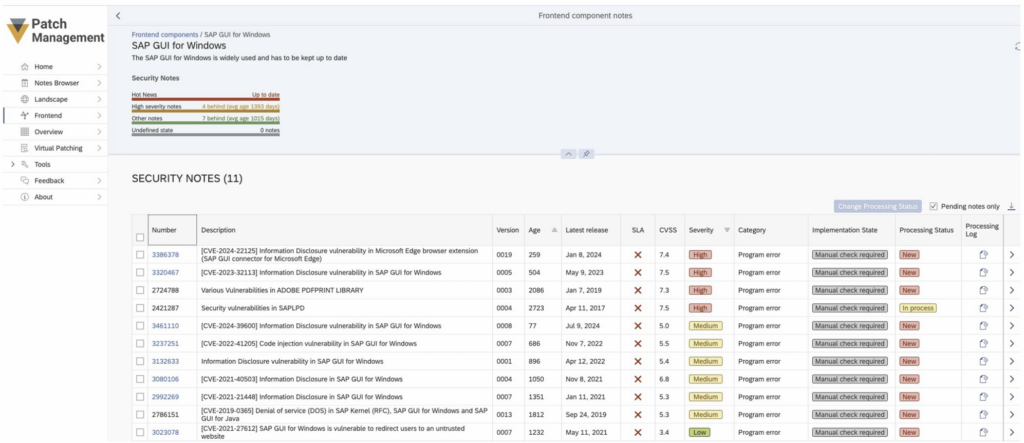Go to Virtual Patching in the sidebar
1024x443 pixels.
coord(58,148)
